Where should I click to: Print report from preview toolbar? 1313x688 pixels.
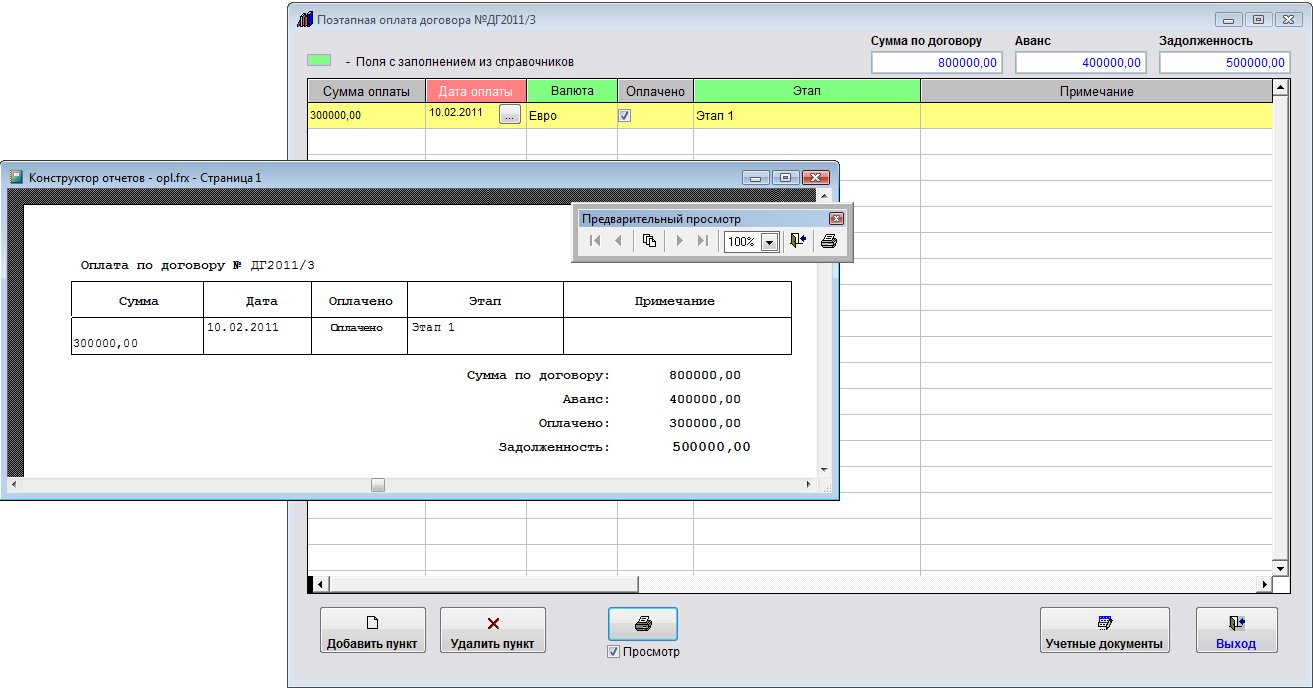[x=829, y=241]
